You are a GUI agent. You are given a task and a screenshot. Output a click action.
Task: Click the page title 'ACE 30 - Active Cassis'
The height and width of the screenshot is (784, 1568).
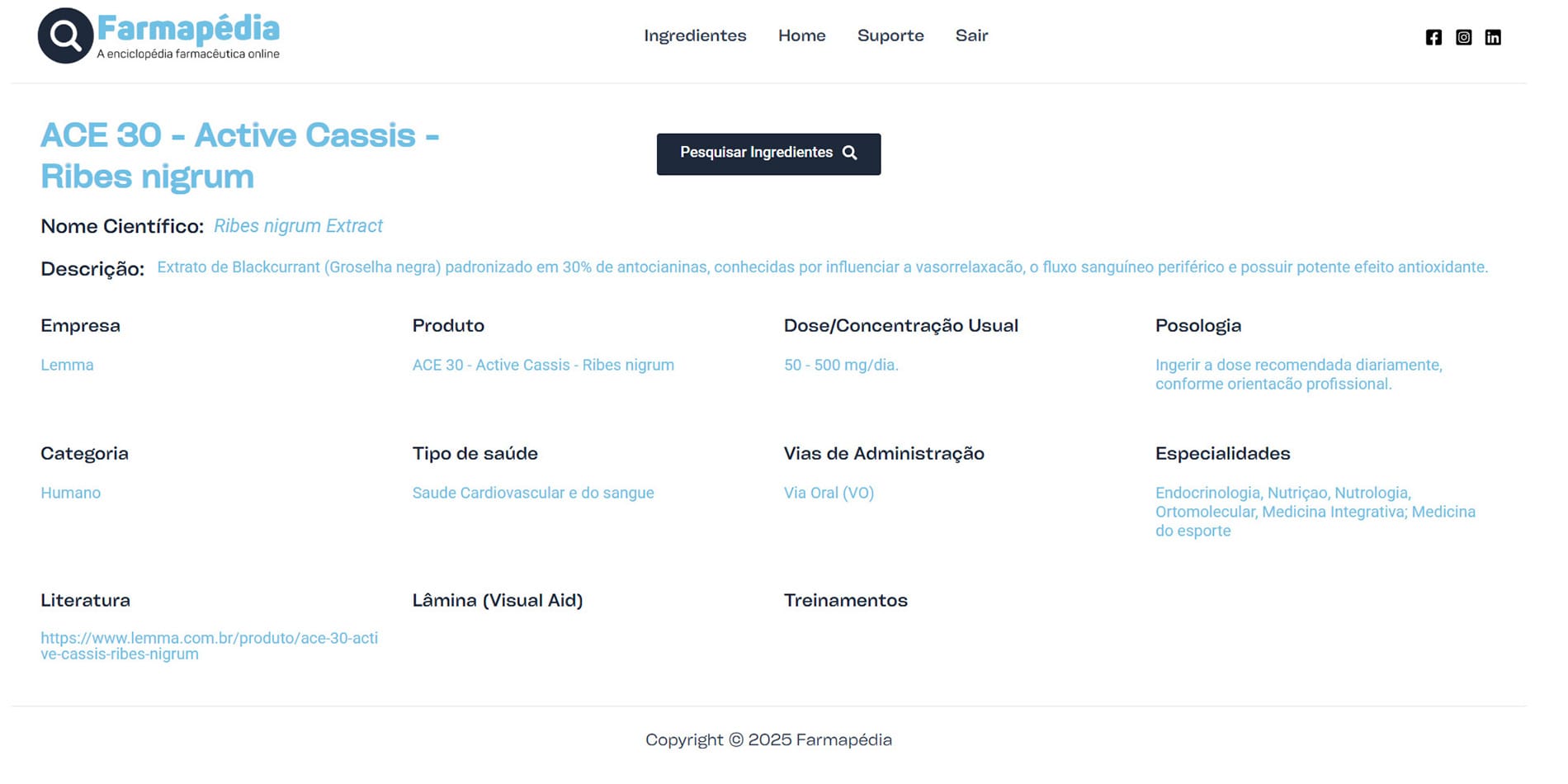[239, 155]
